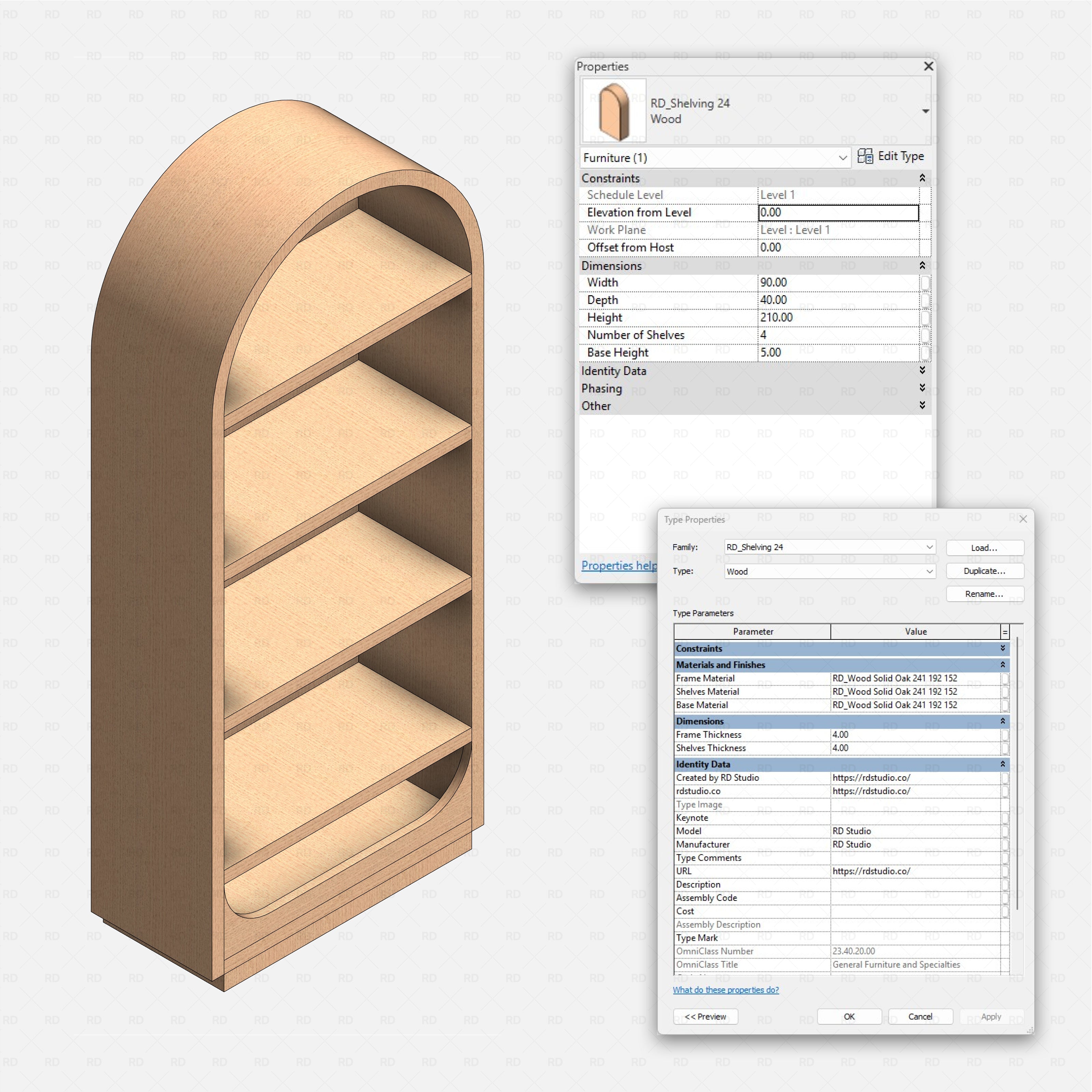Click the Base Material value cell
The image size is (1092, 1092).
(x=915, y=705)
